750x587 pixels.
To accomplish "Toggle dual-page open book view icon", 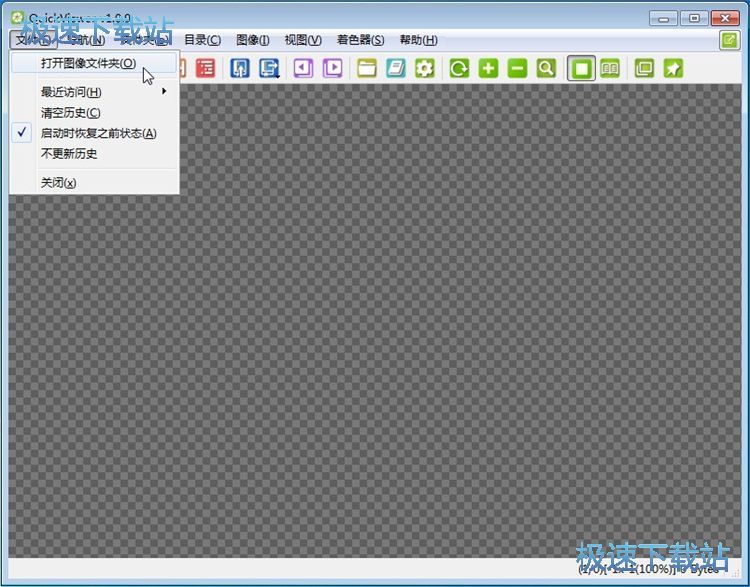I will tap(610, 68).
